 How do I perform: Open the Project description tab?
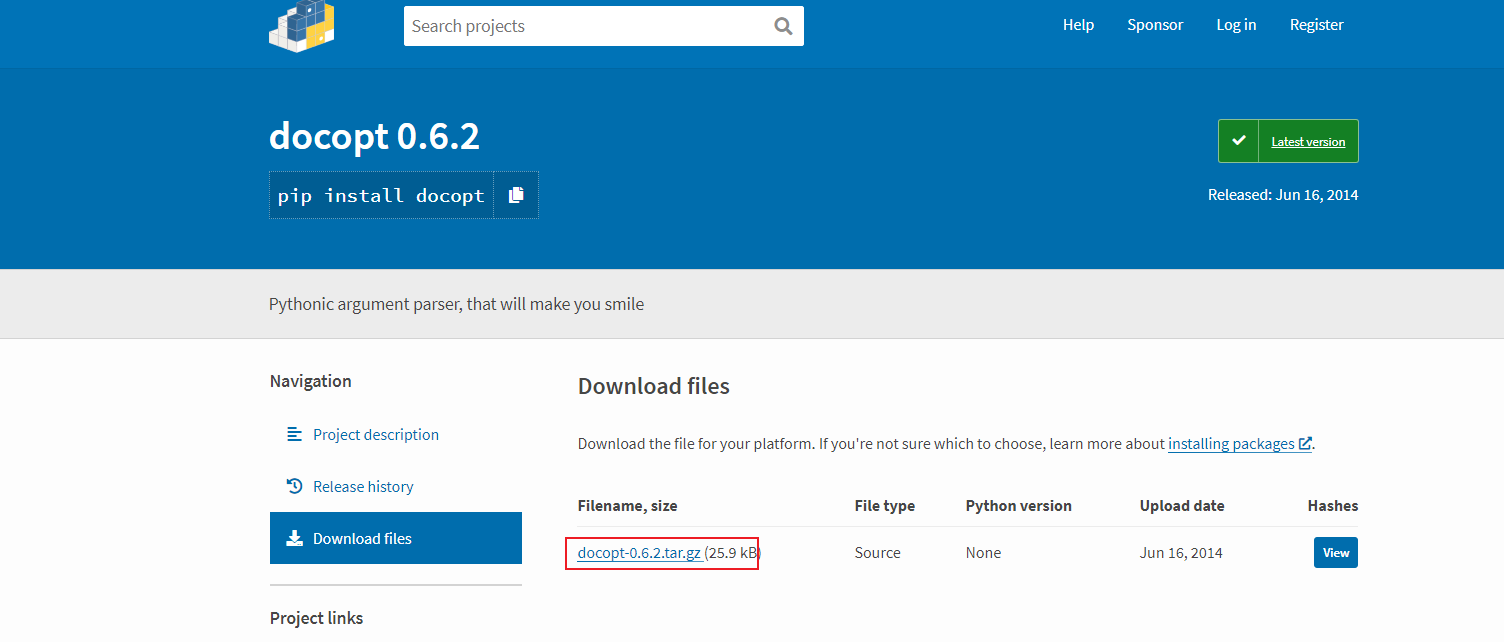tap(396, 434)
